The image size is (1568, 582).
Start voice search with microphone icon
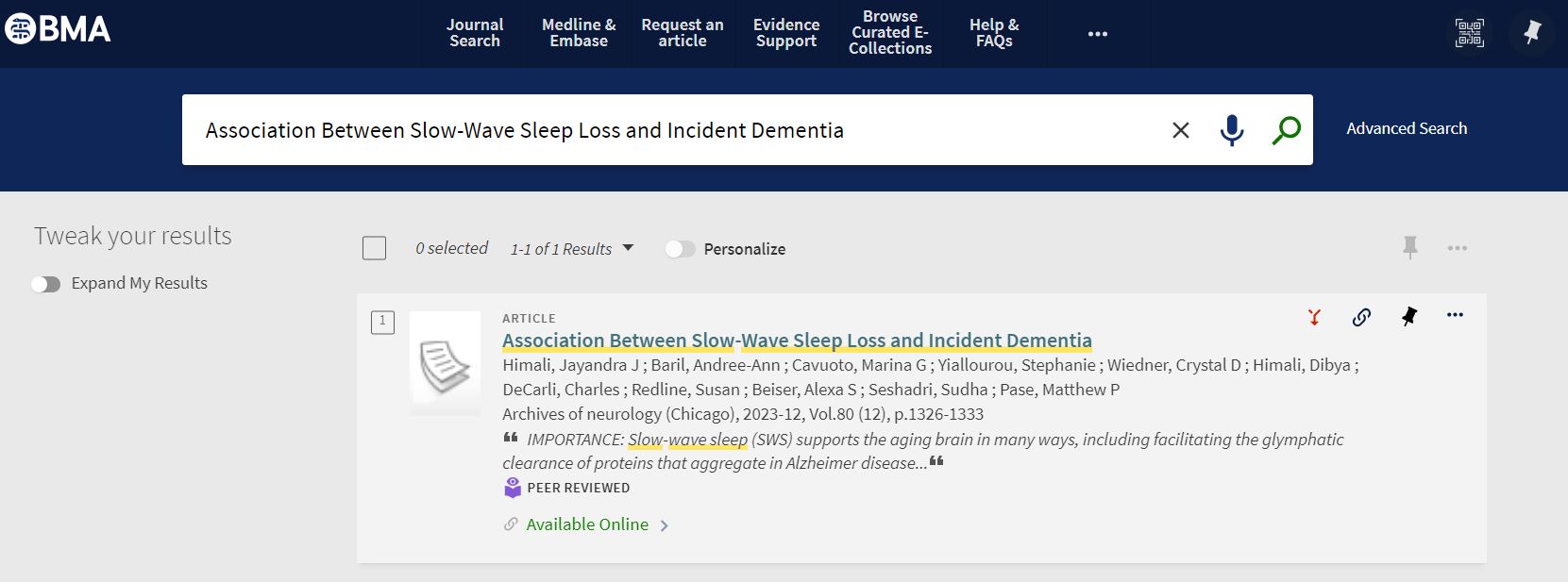click(x=1231, y=130)
